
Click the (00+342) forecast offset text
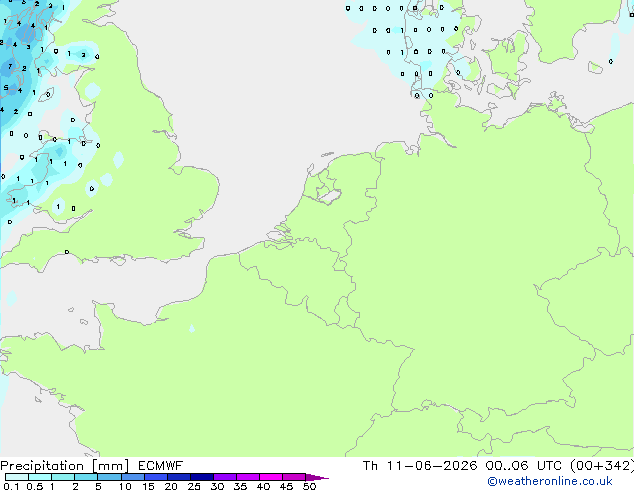point(602,466)
